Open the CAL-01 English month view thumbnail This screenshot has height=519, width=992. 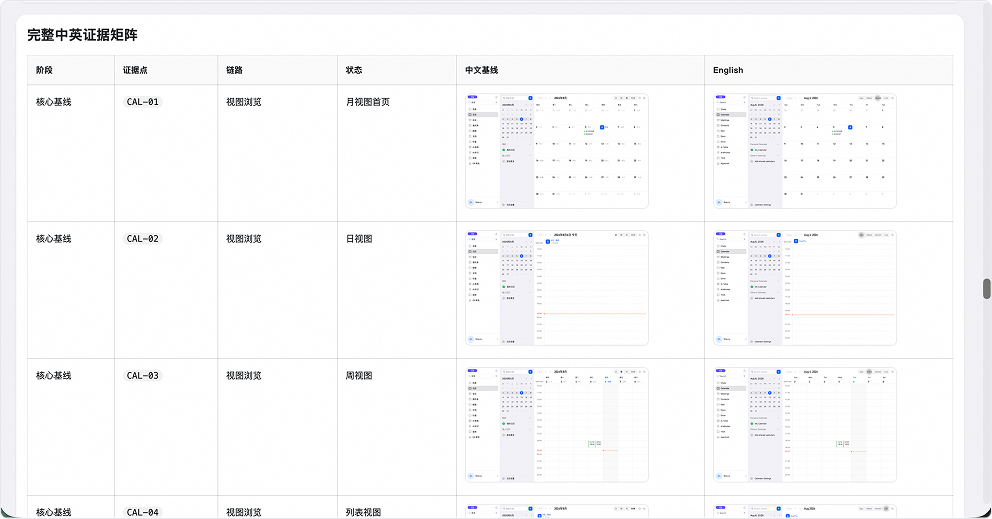click(805, 151)
